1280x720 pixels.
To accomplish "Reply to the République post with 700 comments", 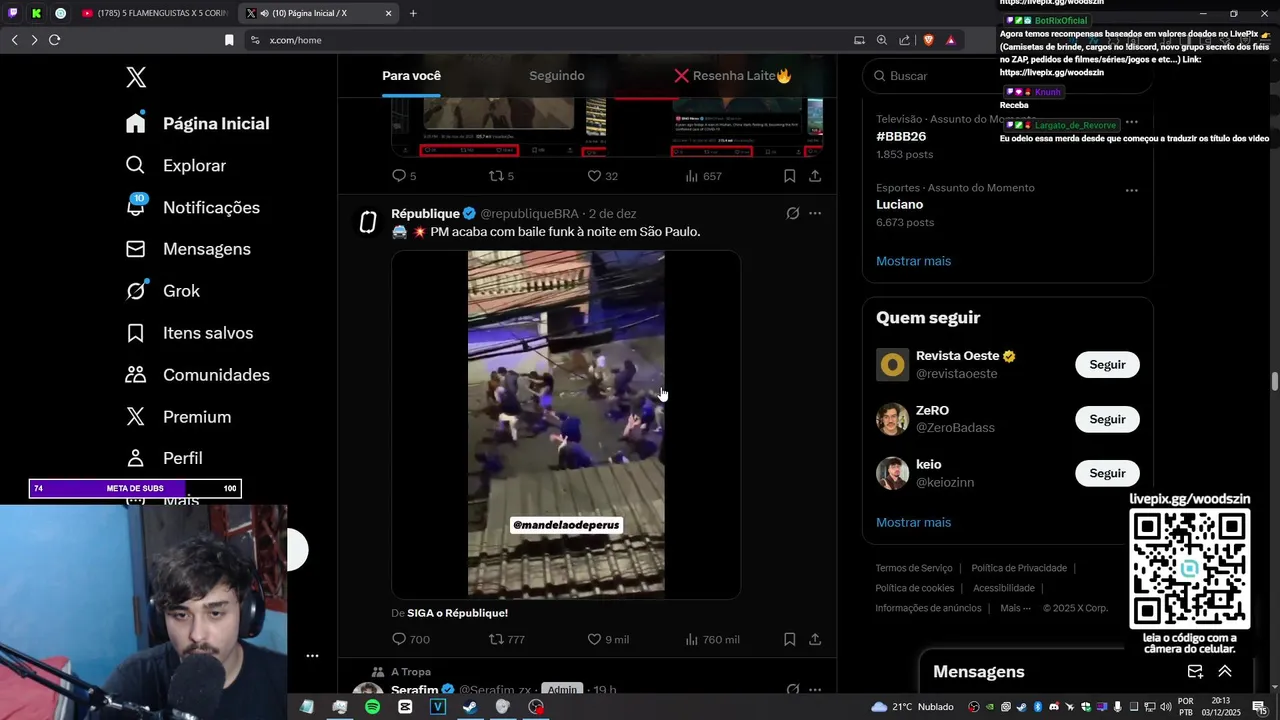I will (x=410, y=639).
